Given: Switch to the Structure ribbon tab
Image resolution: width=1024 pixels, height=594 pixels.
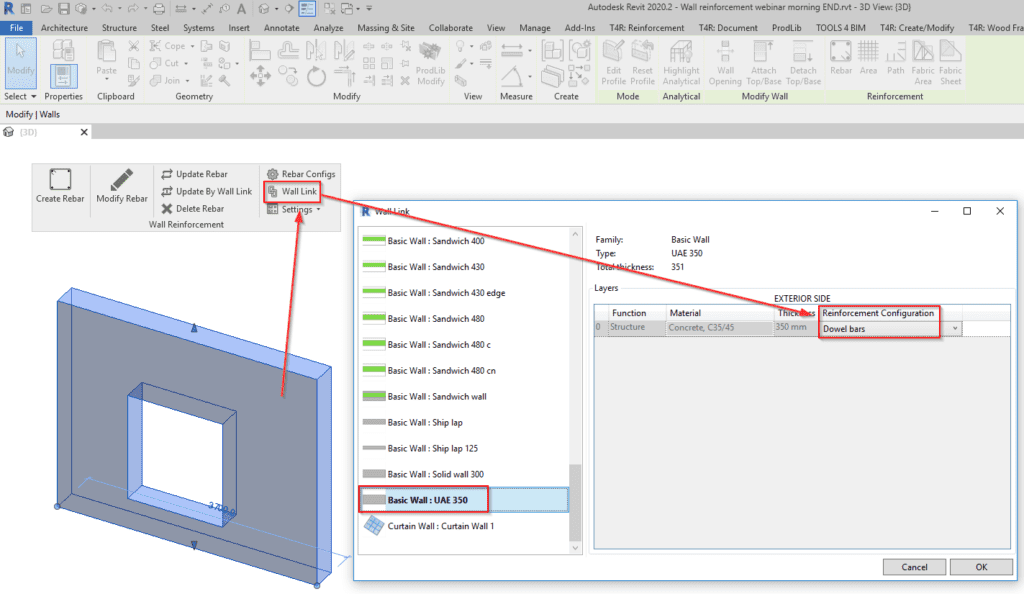Looking at the screenshot, I should point(120,27).
